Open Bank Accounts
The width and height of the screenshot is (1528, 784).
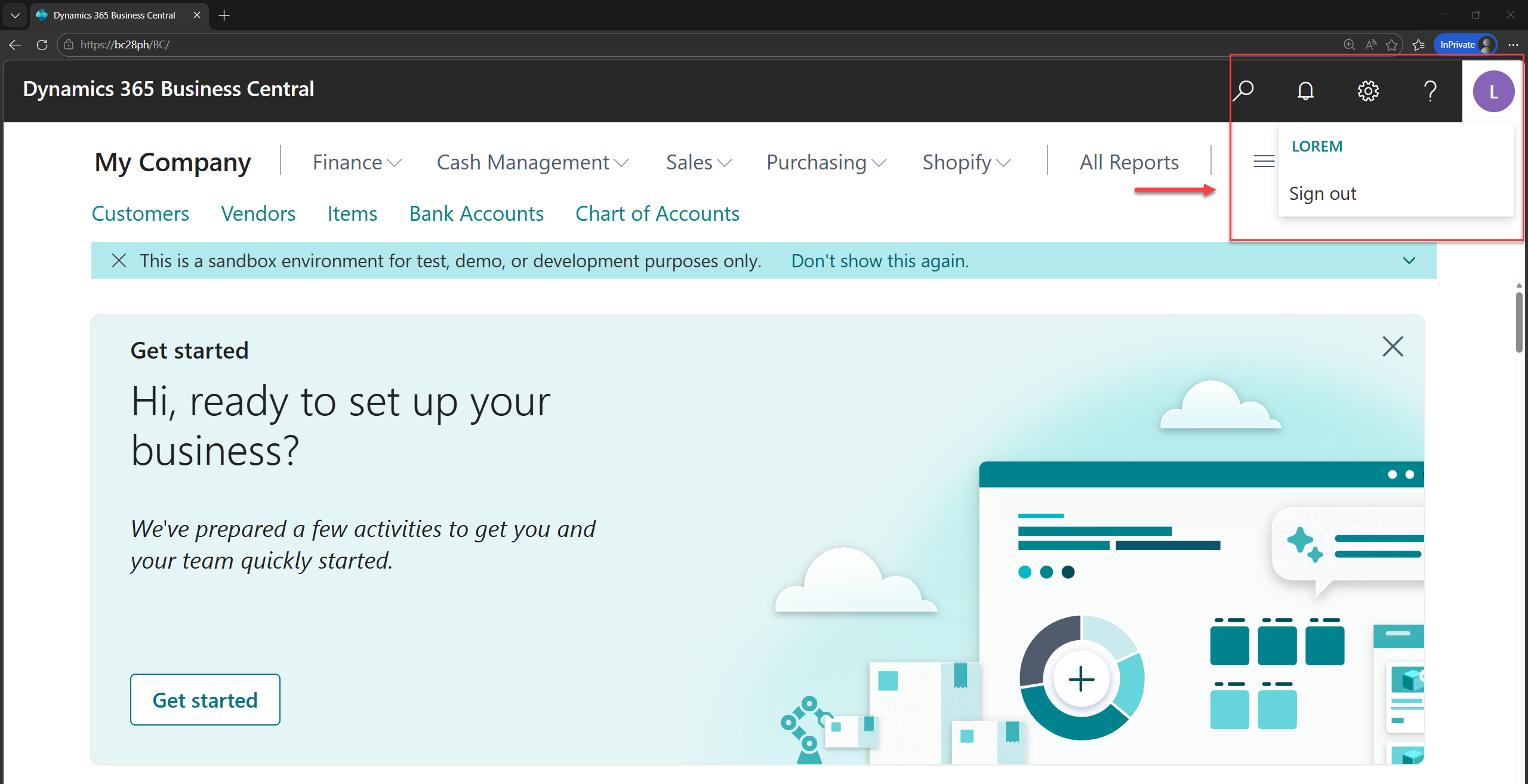(476, 214)
